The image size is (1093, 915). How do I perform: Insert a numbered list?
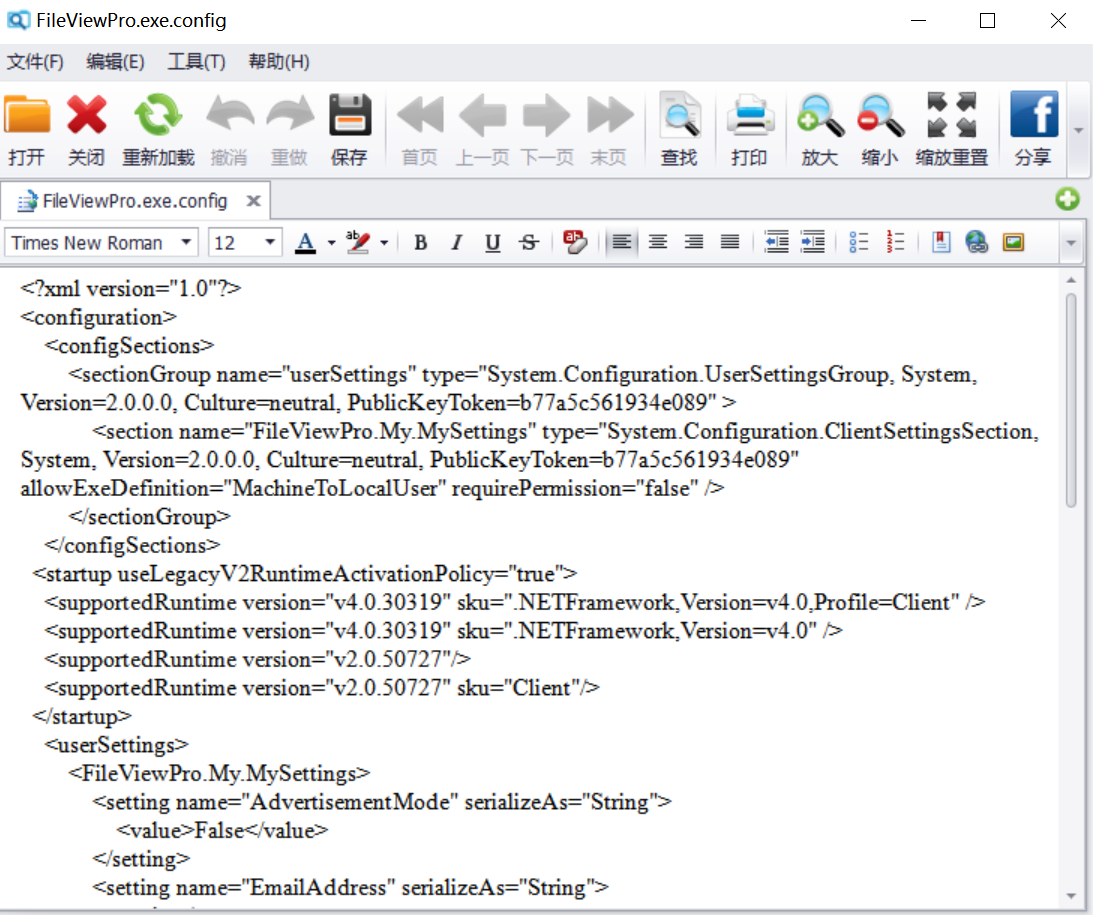tap(895, 243)
